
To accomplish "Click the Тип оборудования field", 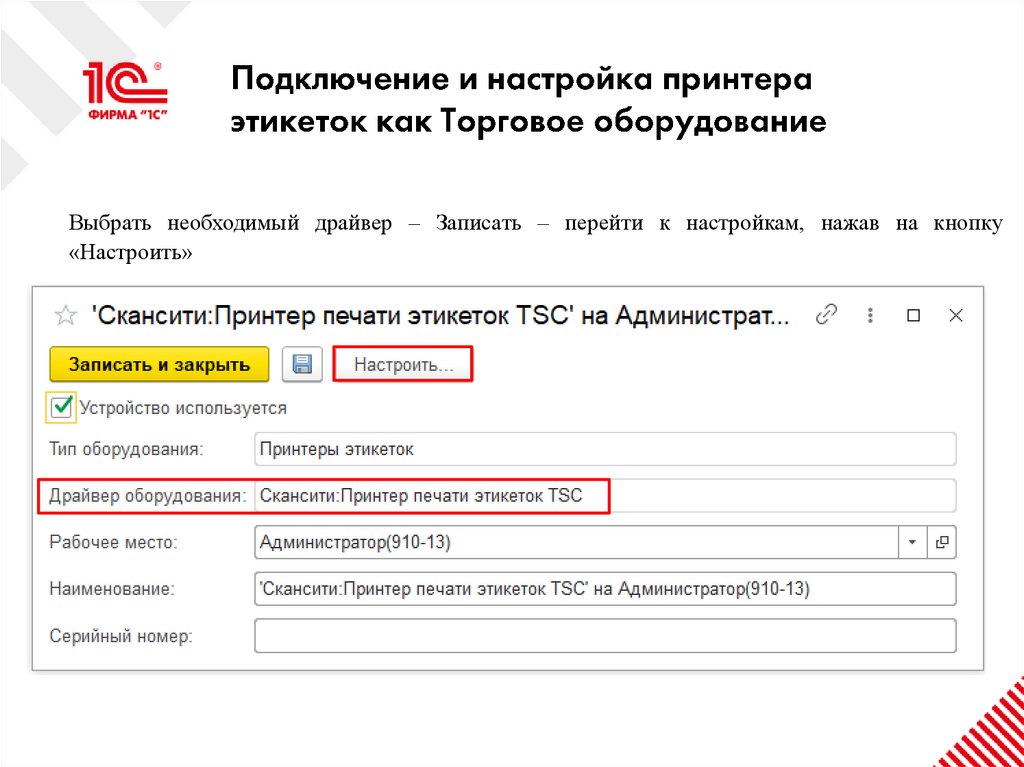I will 605,449.
